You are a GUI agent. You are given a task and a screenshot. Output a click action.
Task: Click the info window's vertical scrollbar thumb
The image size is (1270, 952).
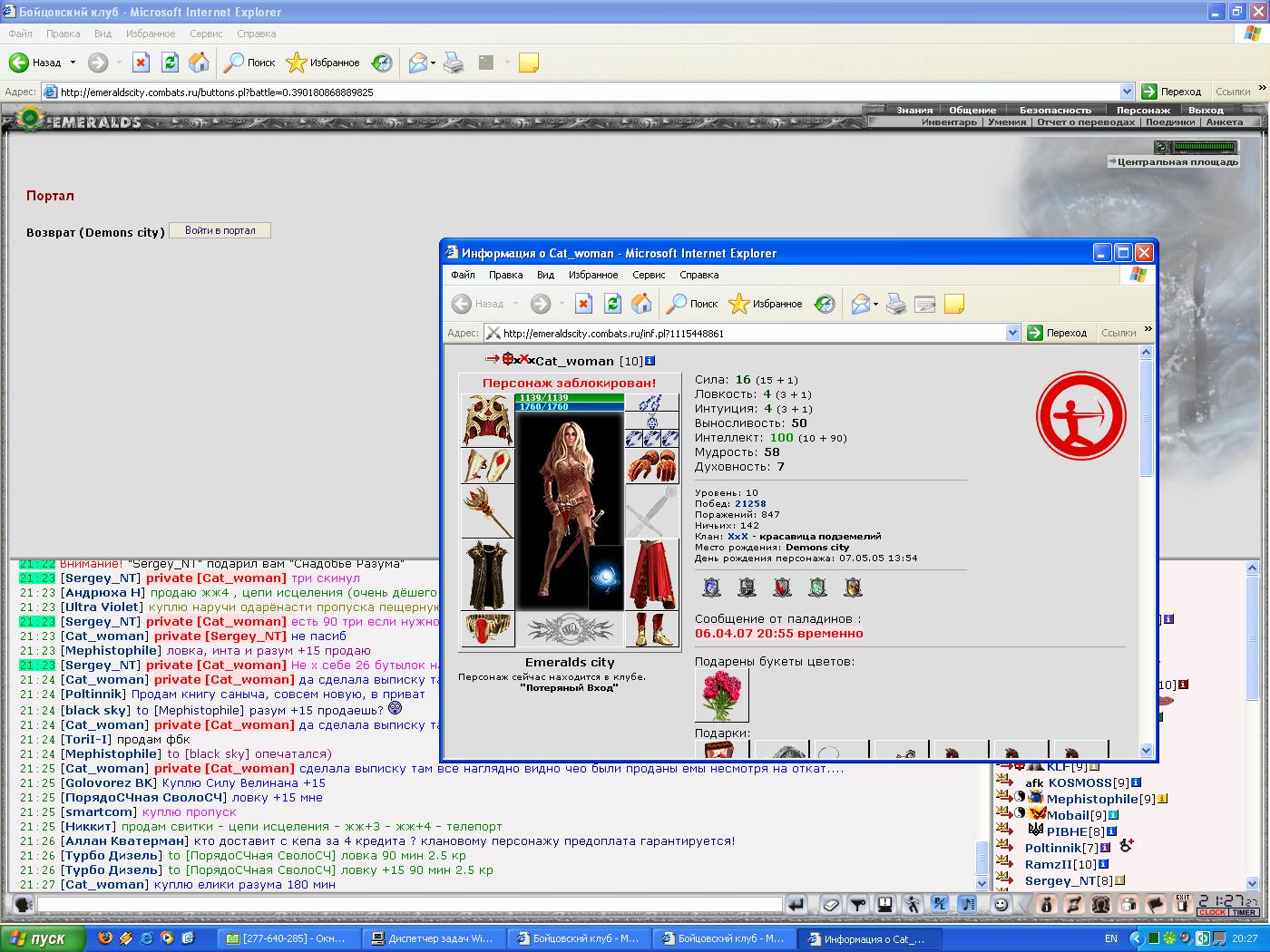point(1146,418)
